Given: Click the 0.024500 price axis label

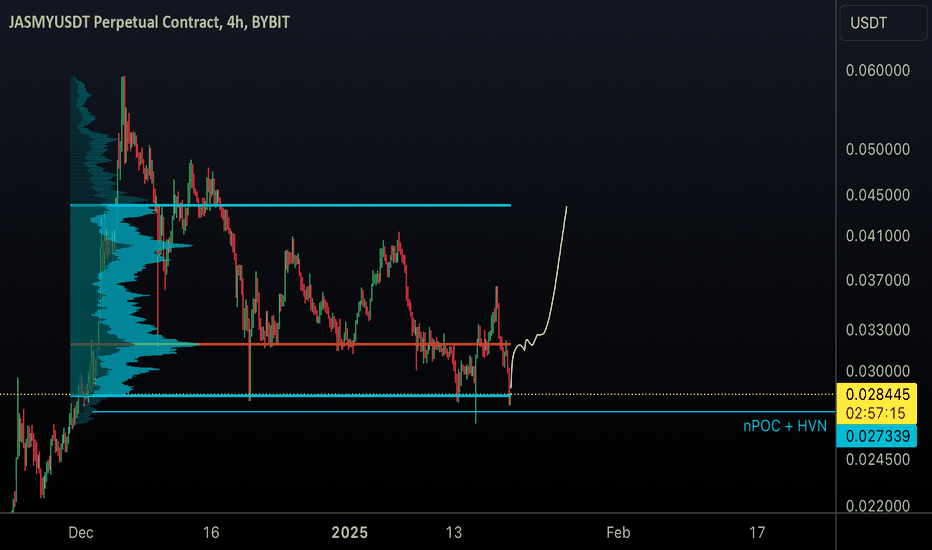Looking at the screenshot, I should [878, 460].
